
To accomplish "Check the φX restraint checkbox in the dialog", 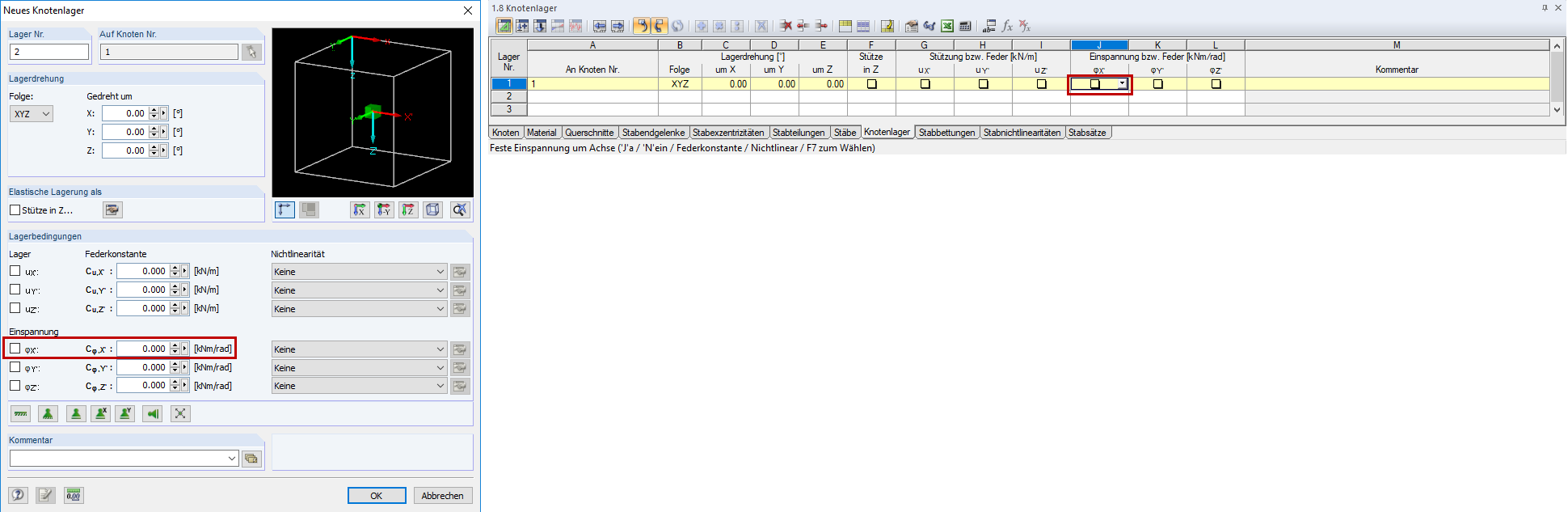I will [15, 349].
